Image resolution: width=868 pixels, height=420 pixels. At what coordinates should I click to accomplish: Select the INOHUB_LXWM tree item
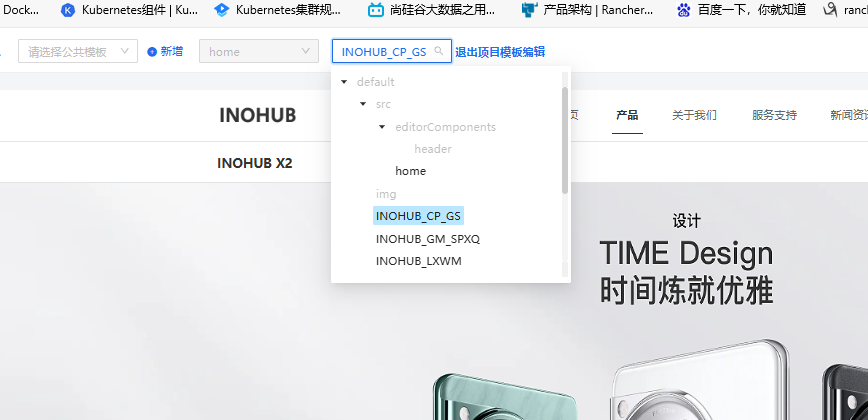[418, 261]
